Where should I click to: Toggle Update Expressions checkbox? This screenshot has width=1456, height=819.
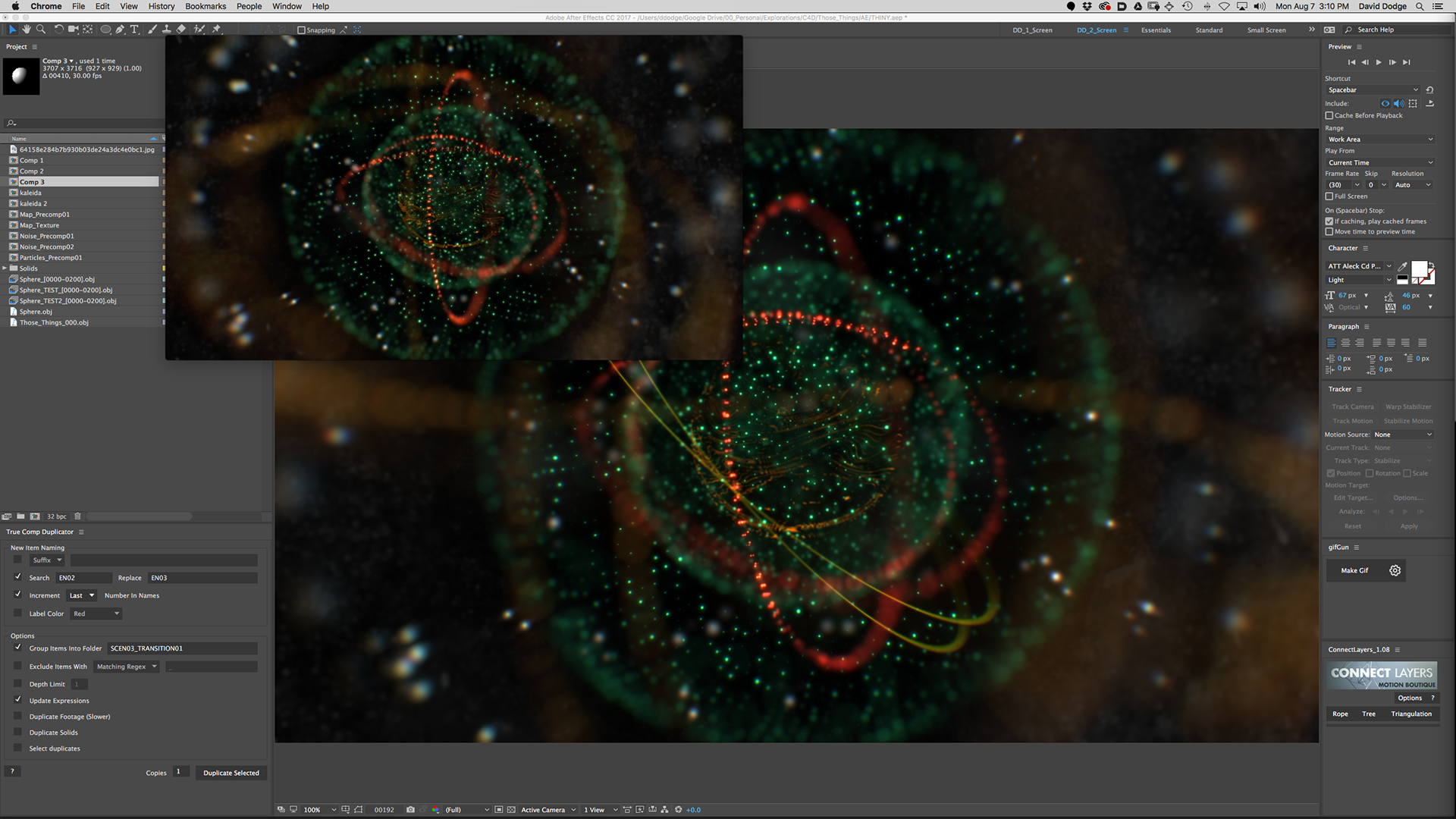tap(18, 700)
